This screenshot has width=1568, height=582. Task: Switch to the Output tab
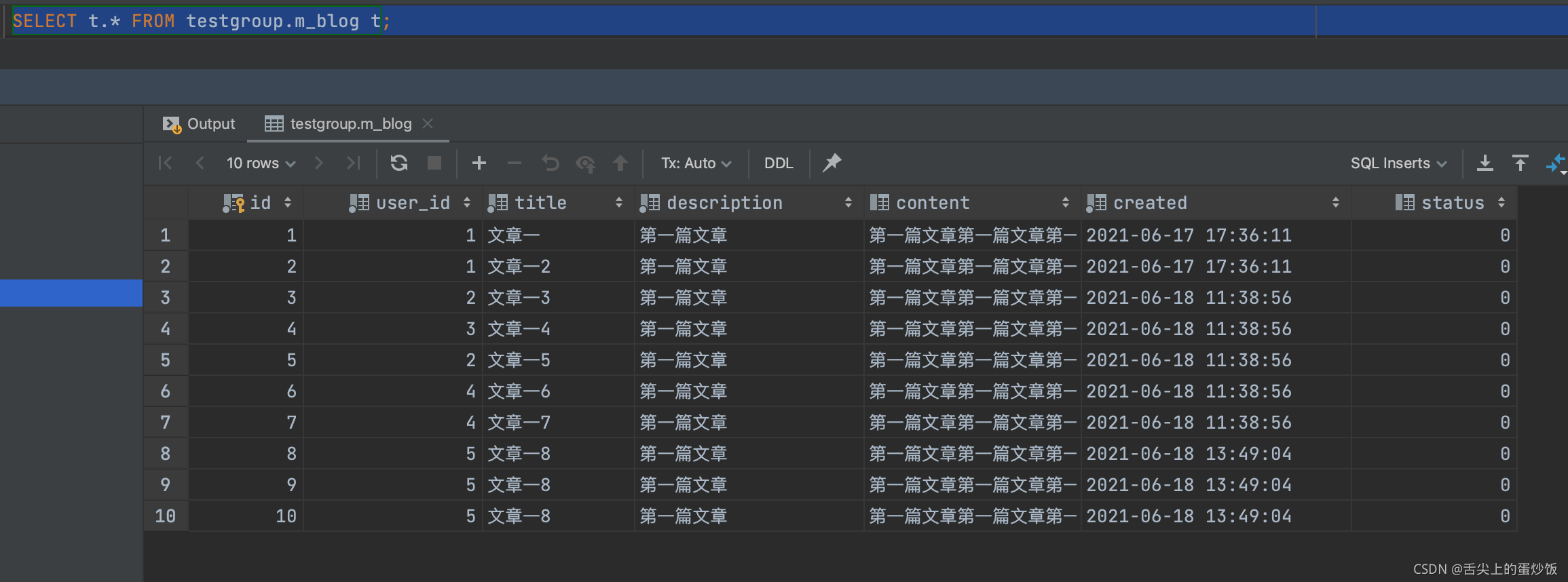coord(199,124)
